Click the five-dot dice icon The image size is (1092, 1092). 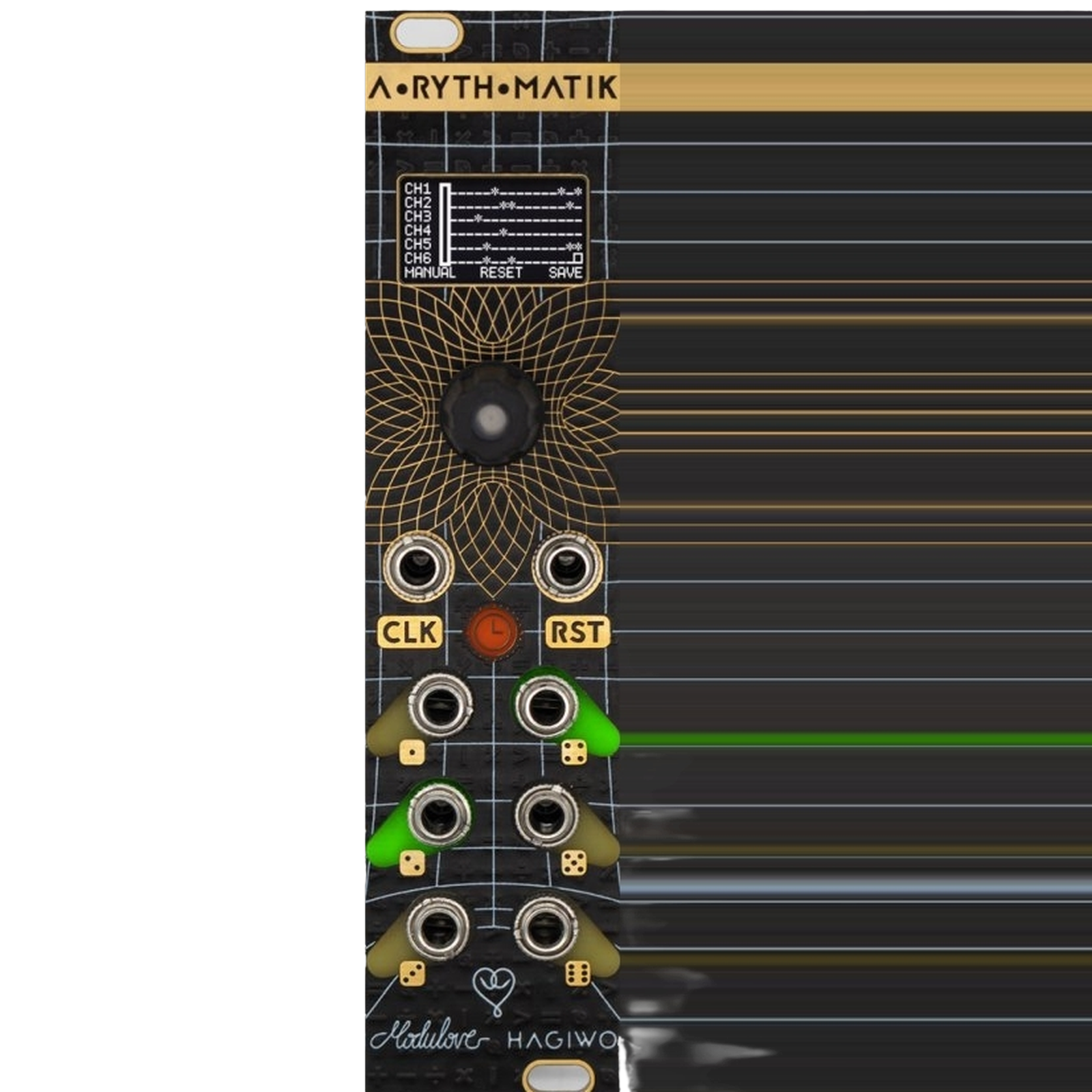point(574,863)
